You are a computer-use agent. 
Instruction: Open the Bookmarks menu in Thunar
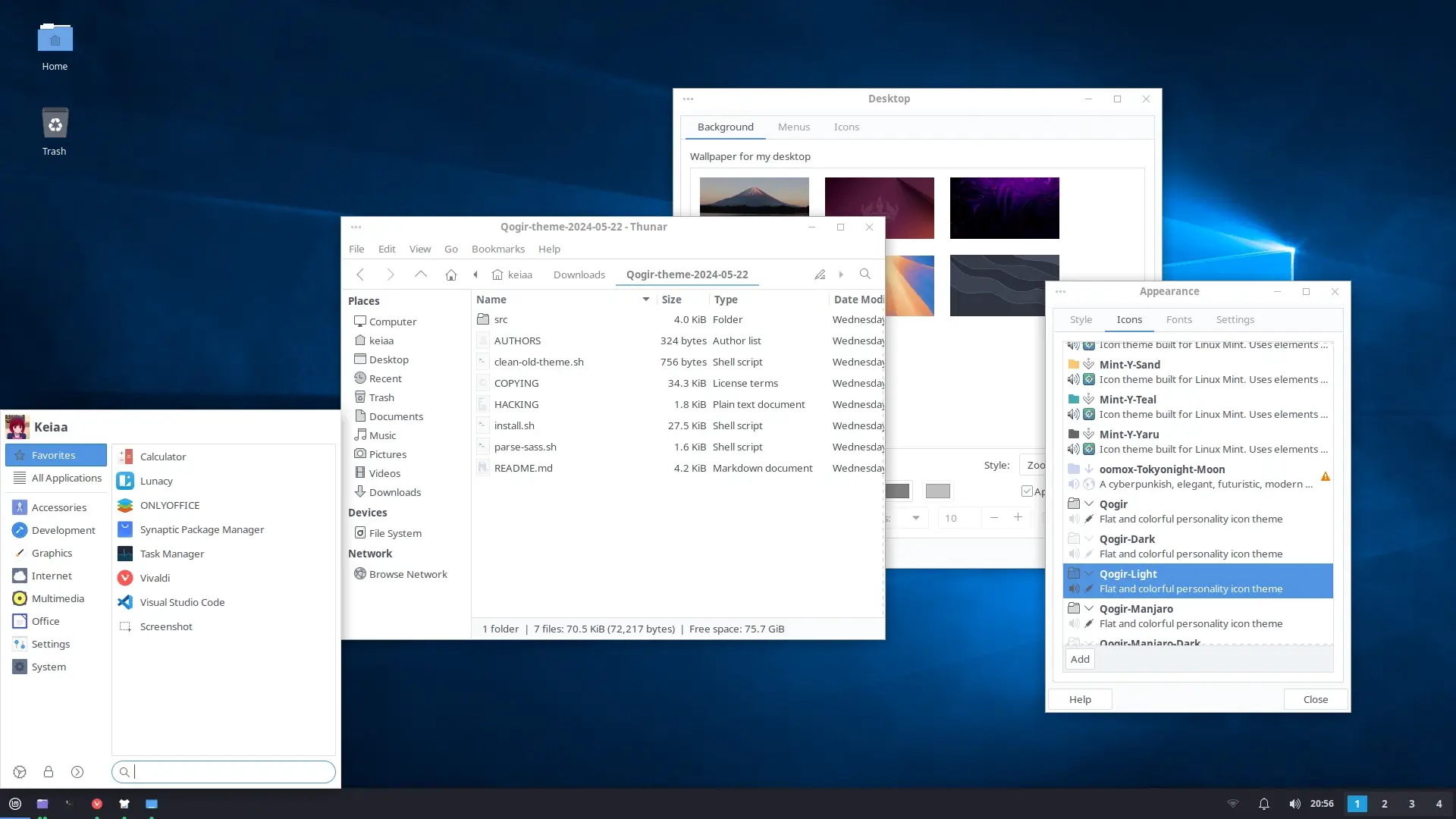(497, 249)
